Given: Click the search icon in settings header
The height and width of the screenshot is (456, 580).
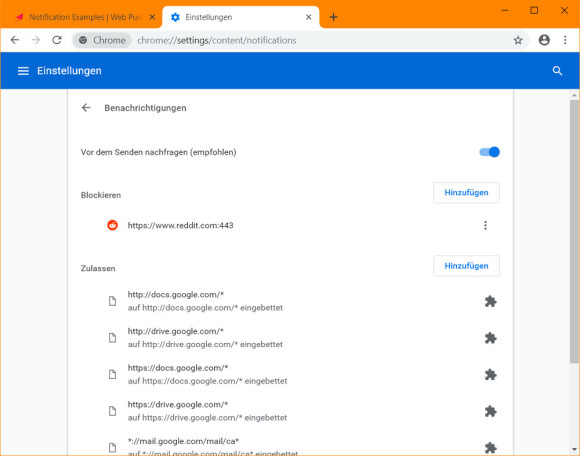Looking at the screenshot, I should 557,71.
